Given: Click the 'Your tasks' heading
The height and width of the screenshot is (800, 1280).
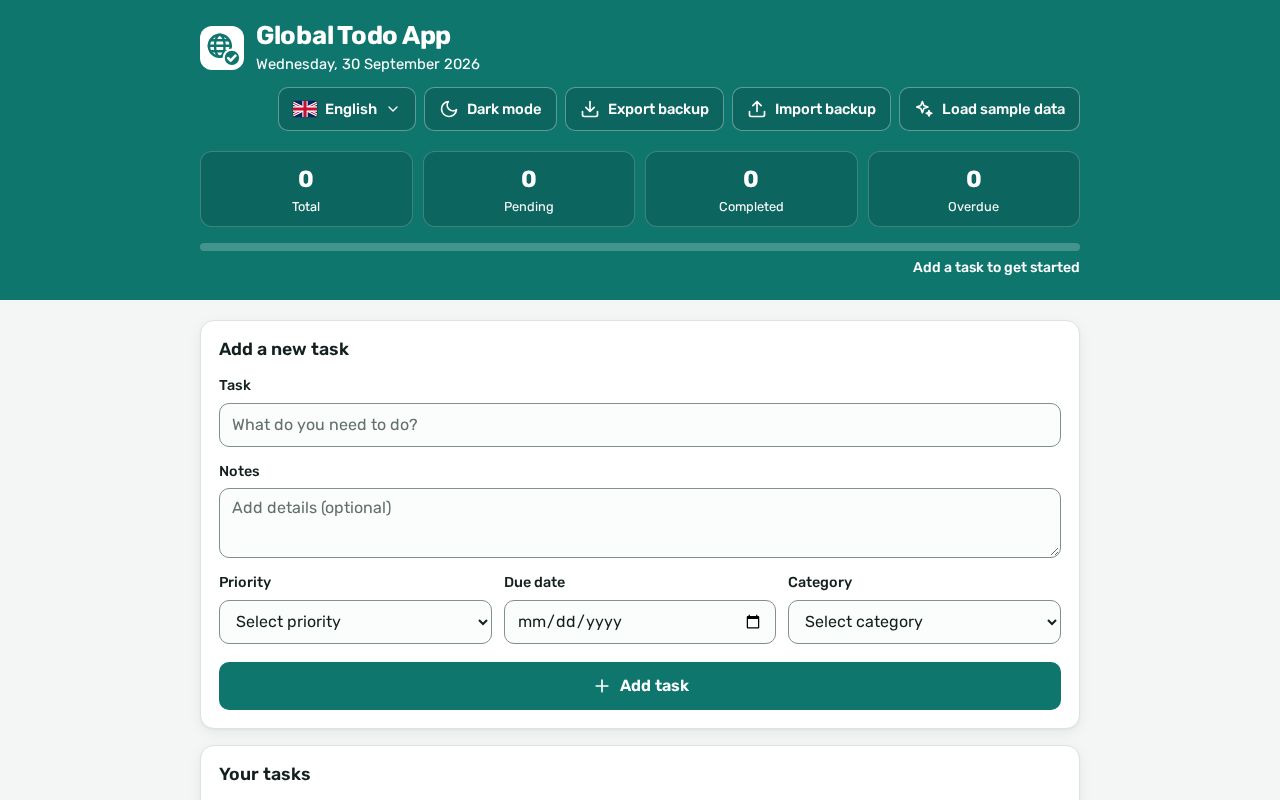Looking at the screenshot, I should click(265, 774).
